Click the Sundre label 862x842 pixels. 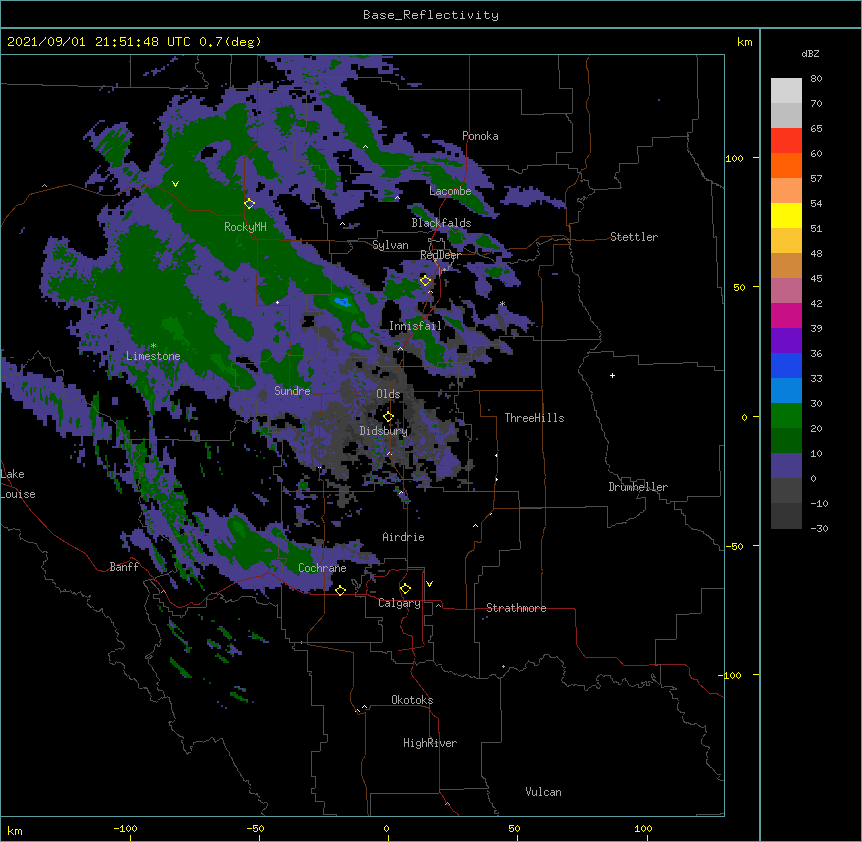292,391
